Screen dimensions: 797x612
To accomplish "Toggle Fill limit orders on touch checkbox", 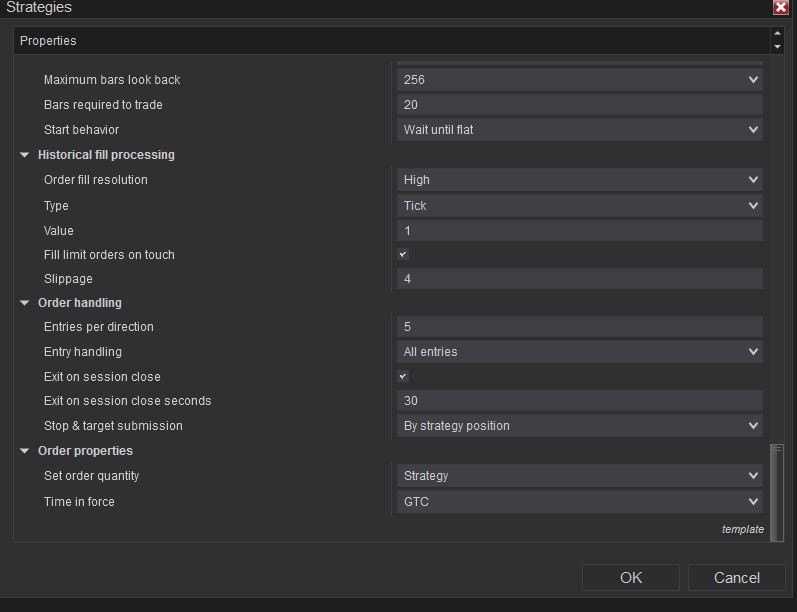I will click(403, 255).
